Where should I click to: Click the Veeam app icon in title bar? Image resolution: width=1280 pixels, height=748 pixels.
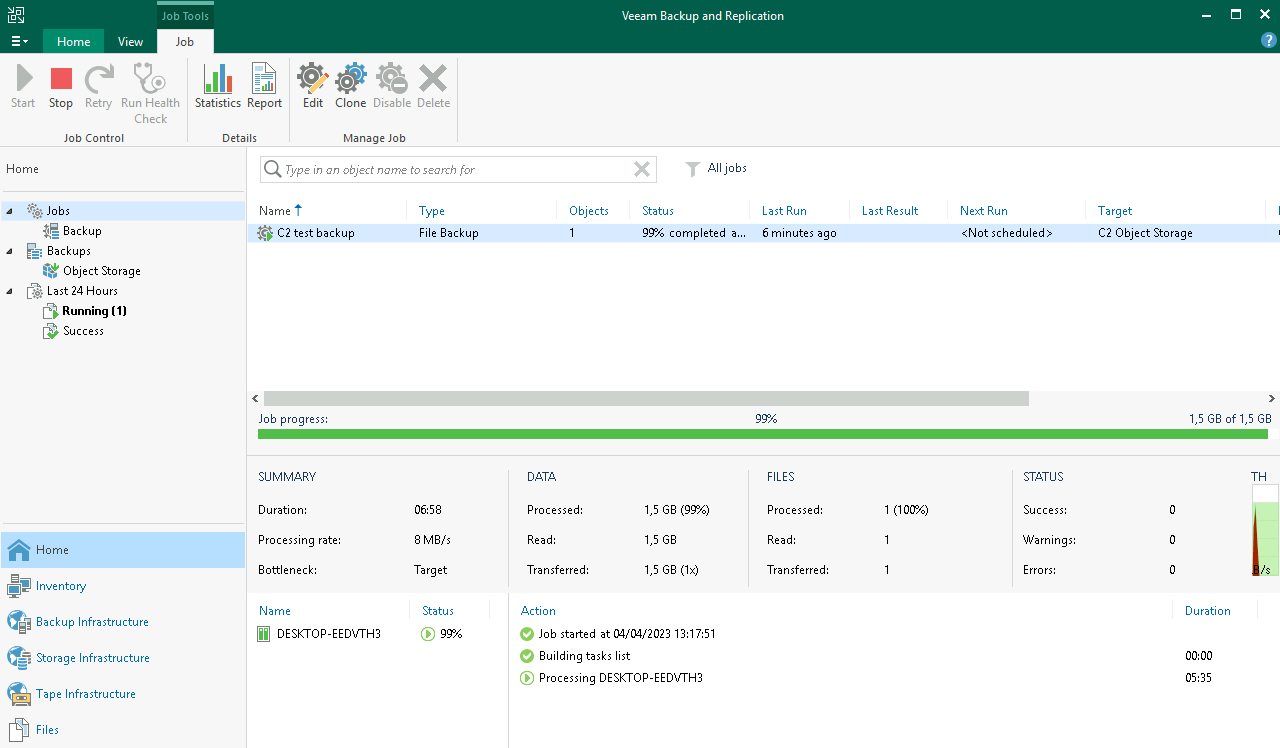tap(16, 15)
